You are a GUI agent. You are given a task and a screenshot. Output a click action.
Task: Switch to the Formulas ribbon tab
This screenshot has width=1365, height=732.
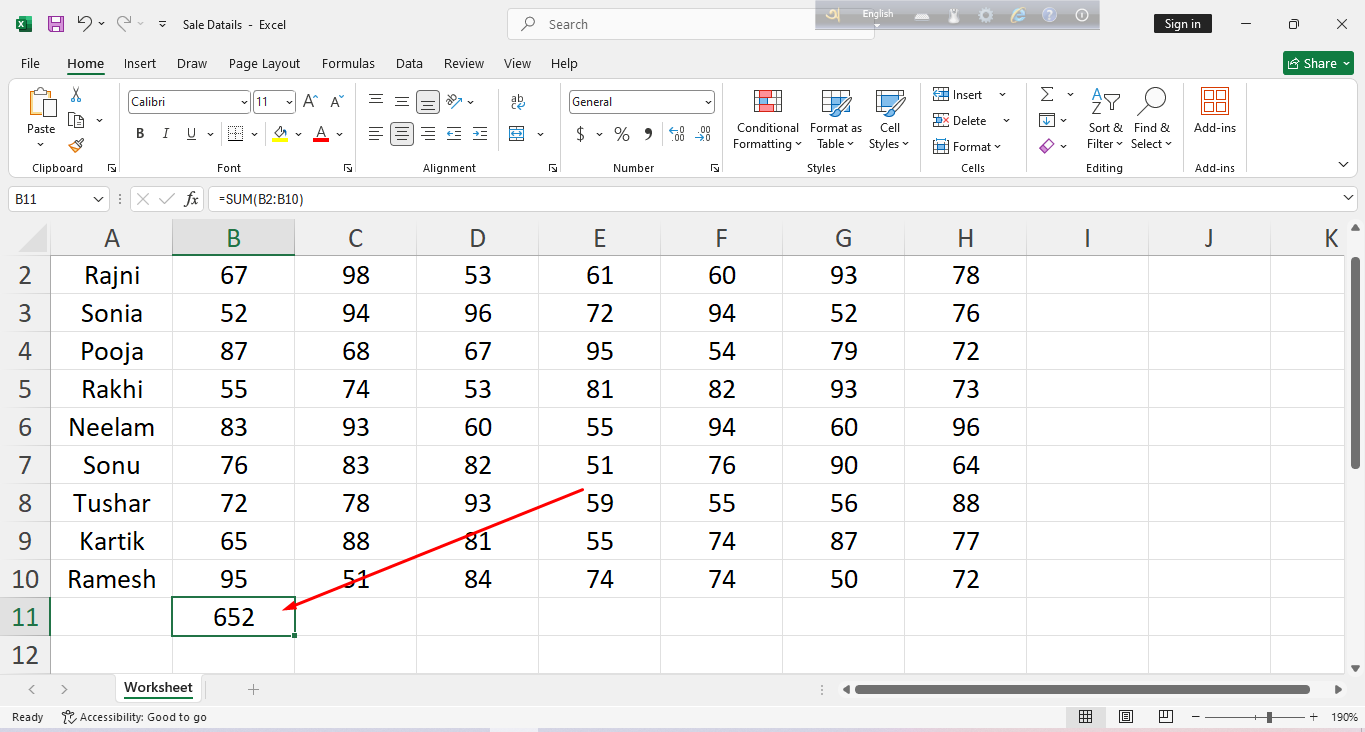348,63
